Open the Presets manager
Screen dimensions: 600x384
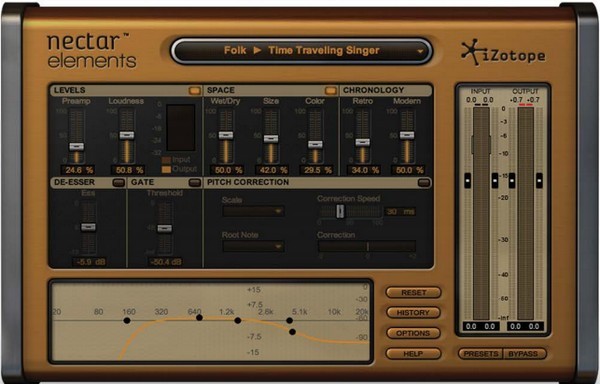click(x=481, y=354)
